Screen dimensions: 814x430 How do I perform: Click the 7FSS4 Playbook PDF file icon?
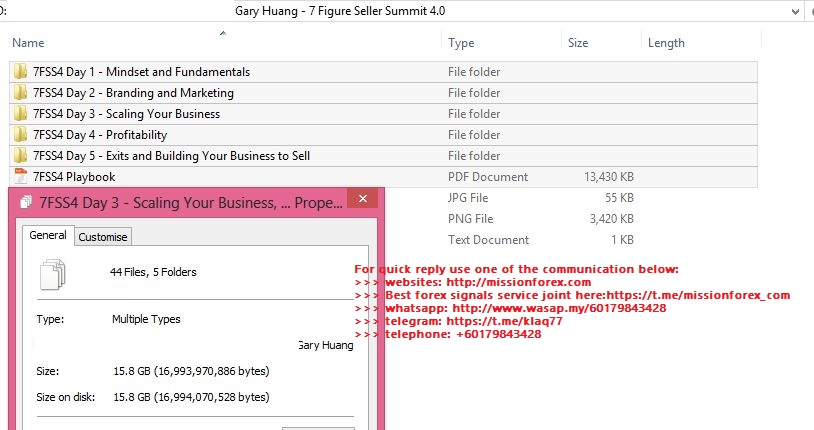coord(20,176)
